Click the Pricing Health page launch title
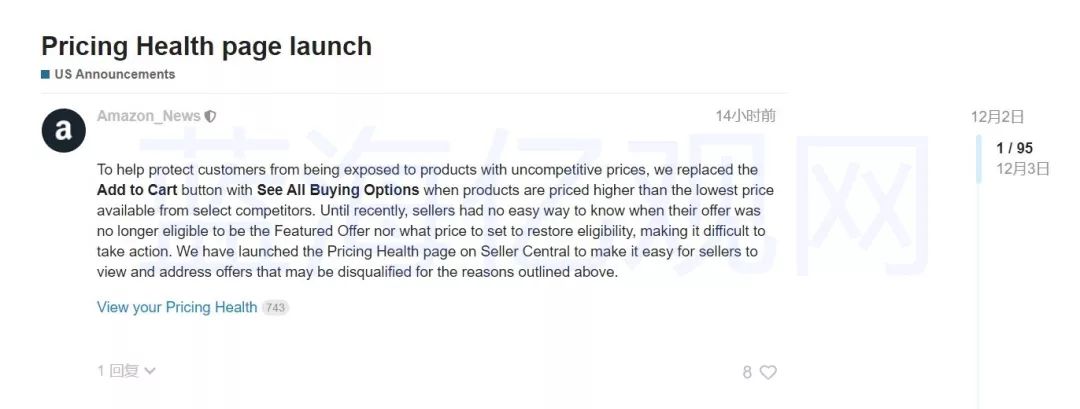Screen dimensions: 1080x409 [x=206, y=46]
